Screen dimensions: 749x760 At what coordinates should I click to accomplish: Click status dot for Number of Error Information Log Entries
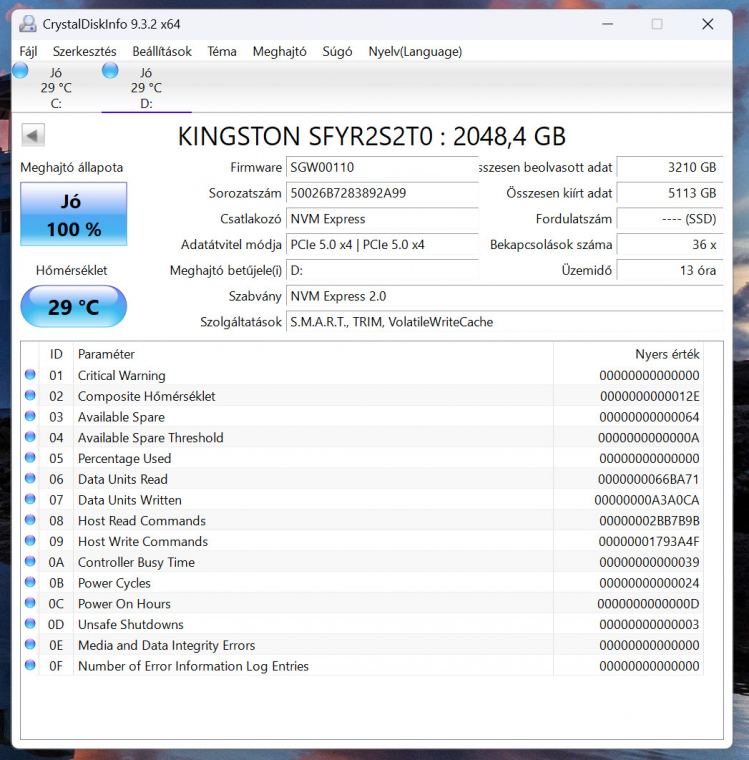point(30,665)
